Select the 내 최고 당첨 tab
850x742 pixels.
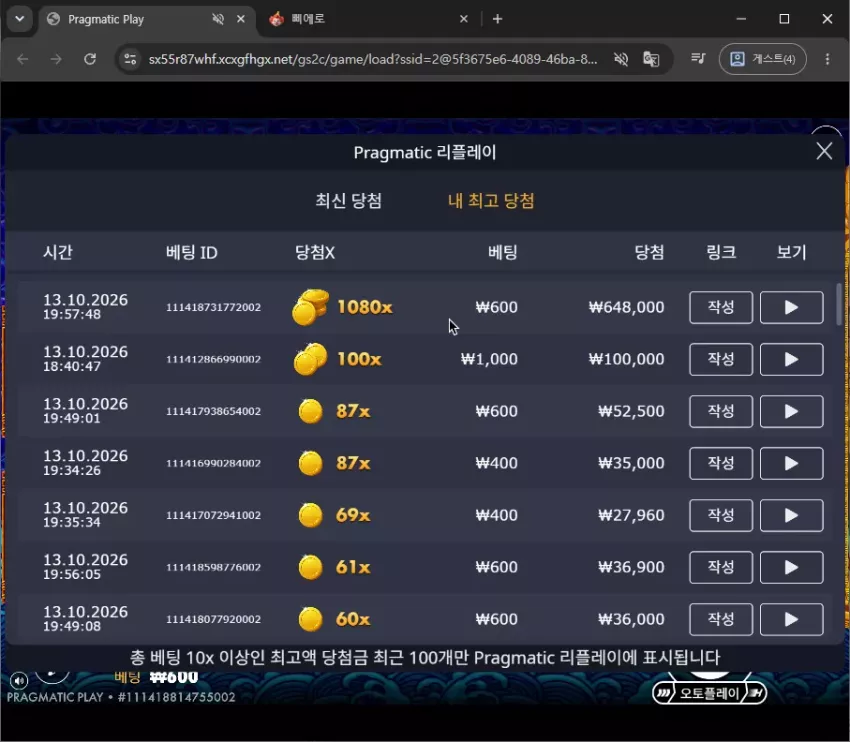(x=491, y=201)
